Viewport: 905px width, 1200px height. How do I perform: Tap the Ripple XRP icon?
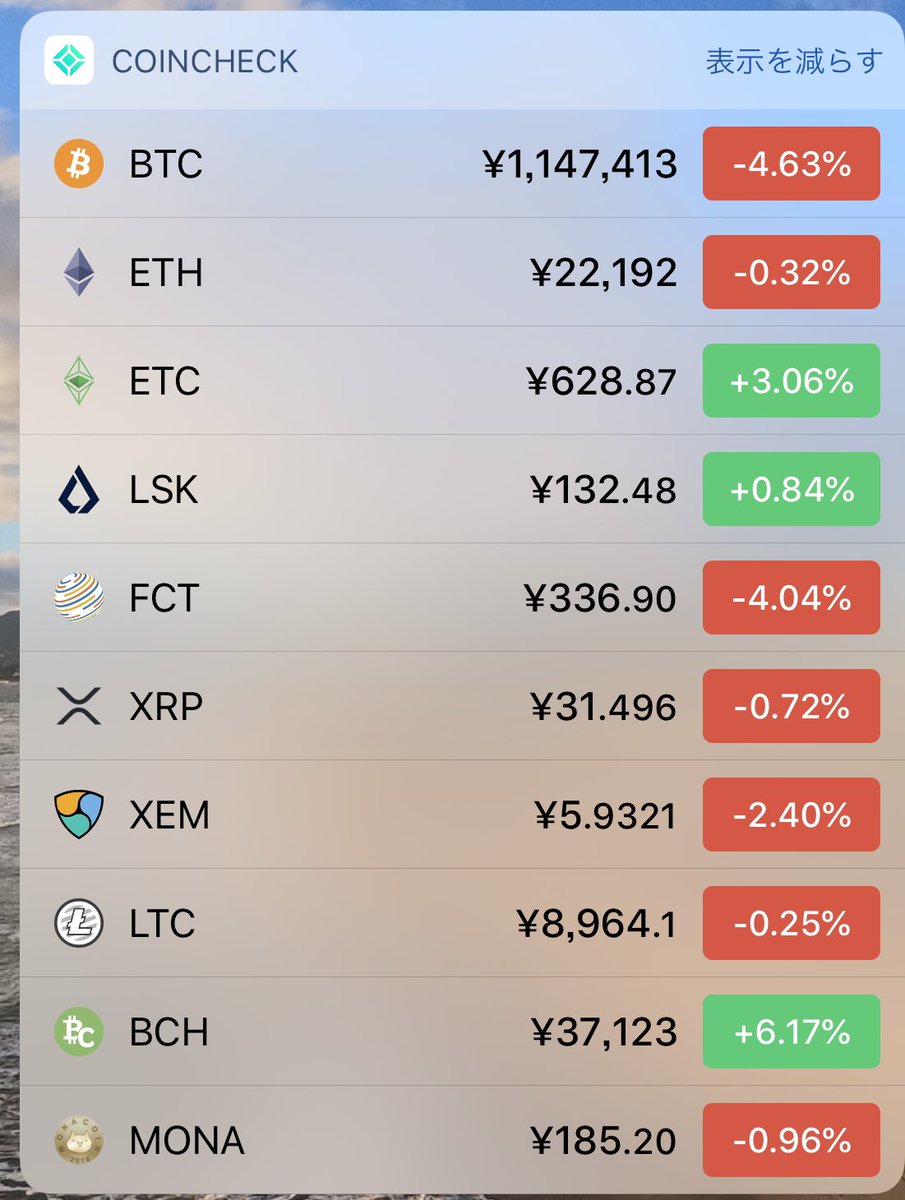[x=78, y=707]
